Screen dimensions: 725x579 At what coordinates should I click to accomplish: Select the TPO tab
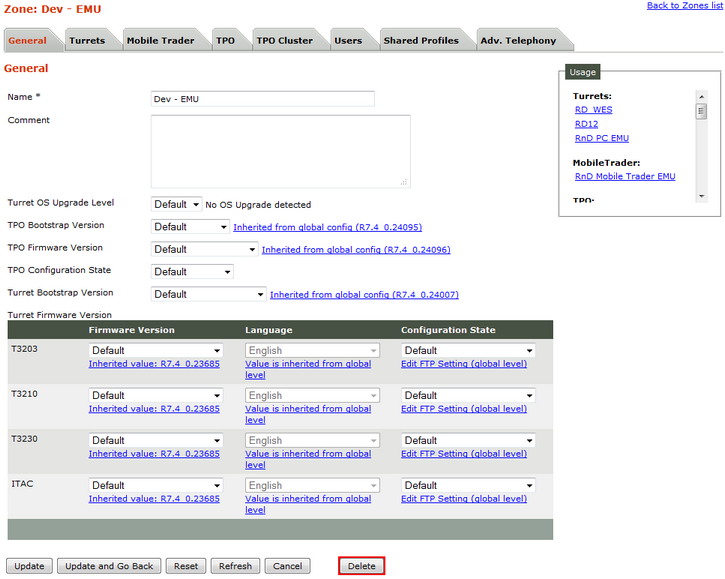(x=226, y=40)
